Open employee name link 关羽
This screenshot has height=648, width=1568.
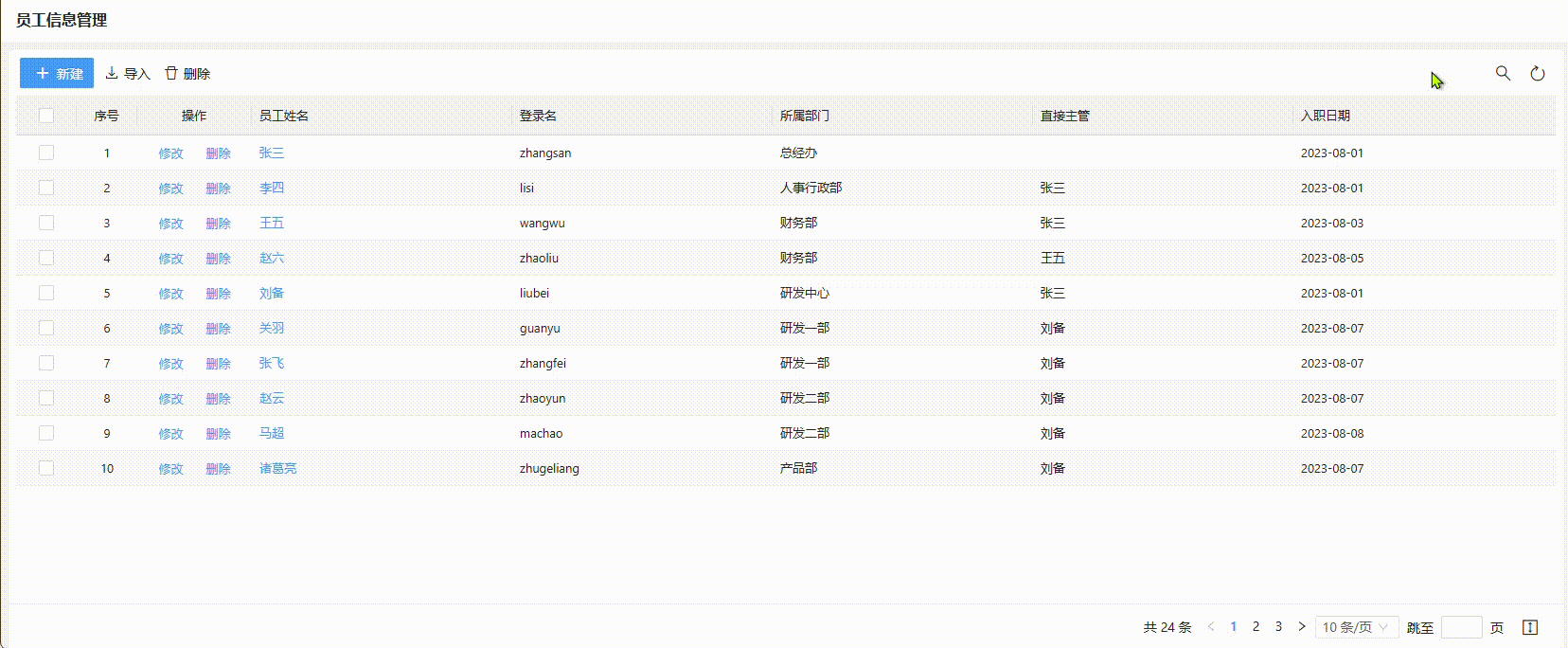(x=272, y=328)
